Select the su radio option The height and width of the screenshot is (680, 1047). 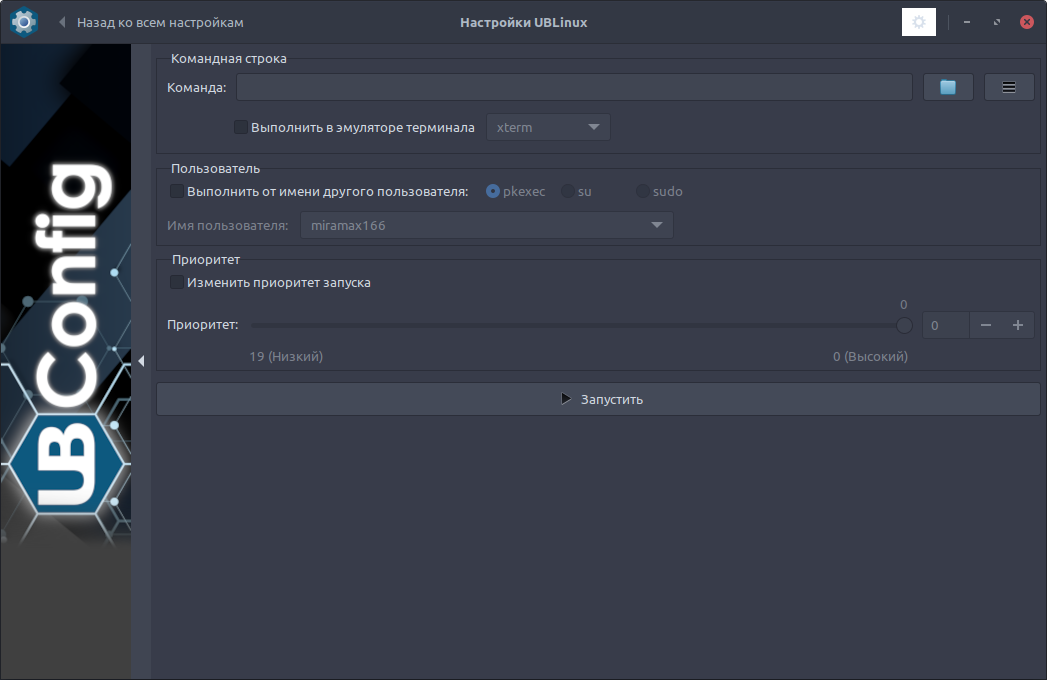[568, 191]
